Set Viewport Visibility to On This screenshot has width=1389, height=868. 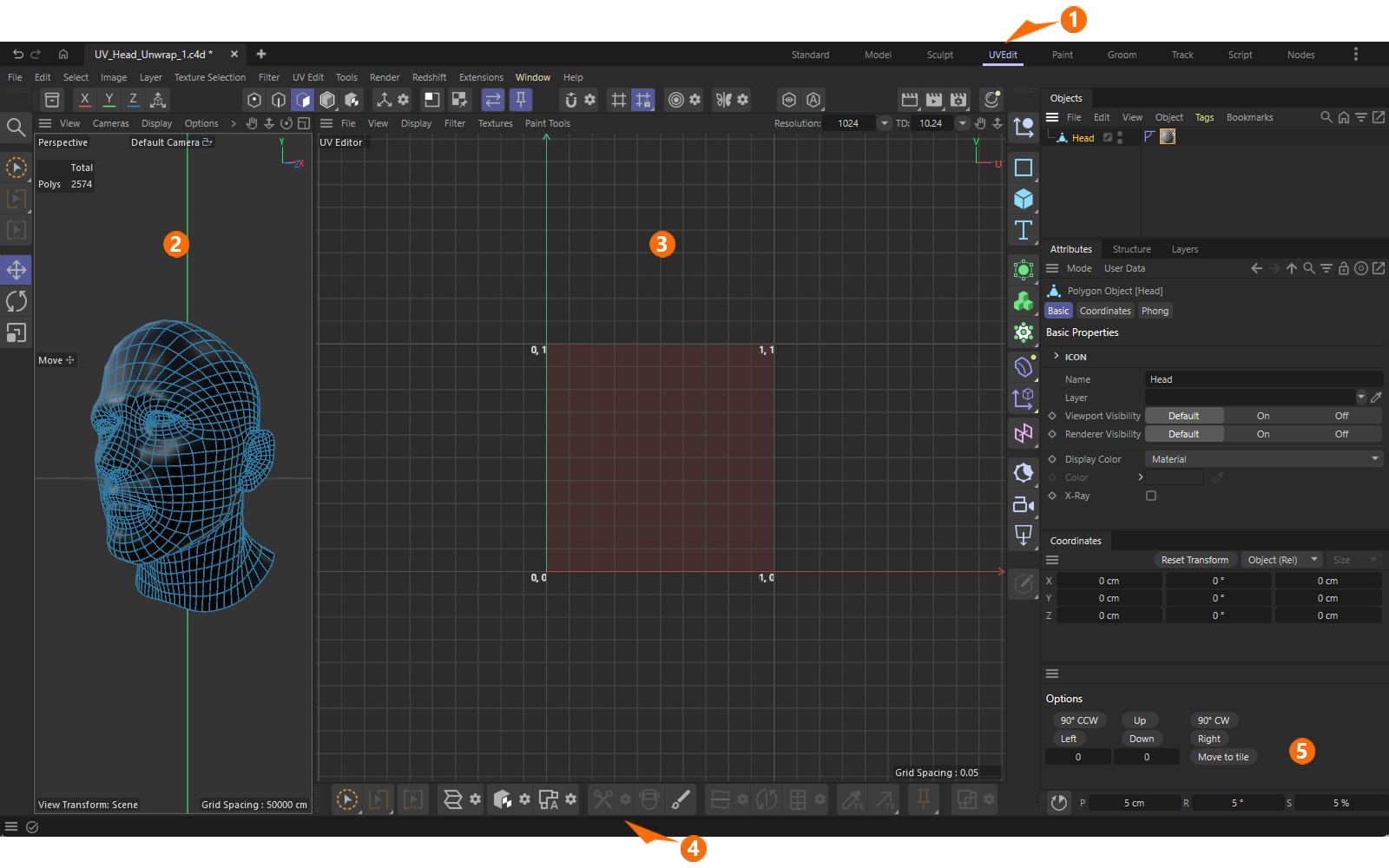point(1263,416)
